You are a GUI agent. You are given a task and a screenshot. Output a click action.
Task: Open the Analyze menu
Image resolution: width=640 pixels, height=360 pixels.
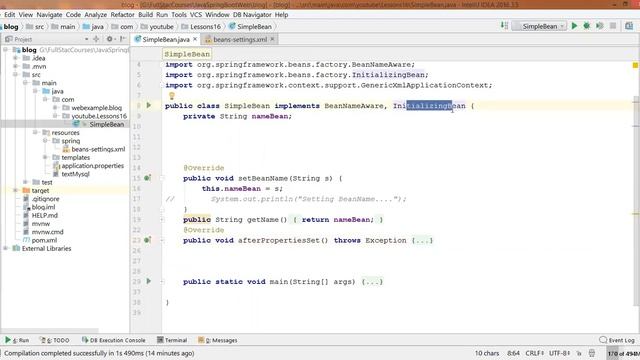pyautogui.click(x=95, y=14)
